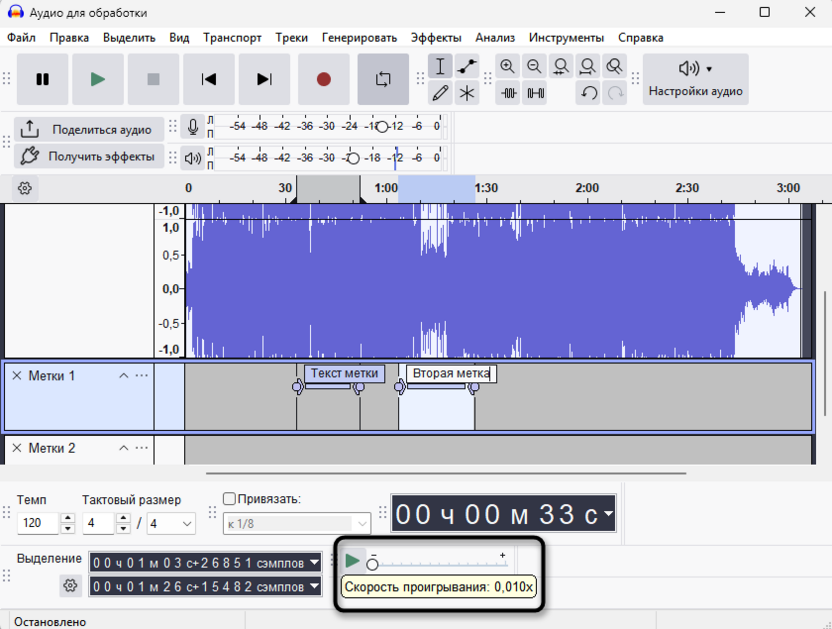Select the Multi-tool (asterisk)
Viewport: 832px width, 629px height.
pos(467,93)
